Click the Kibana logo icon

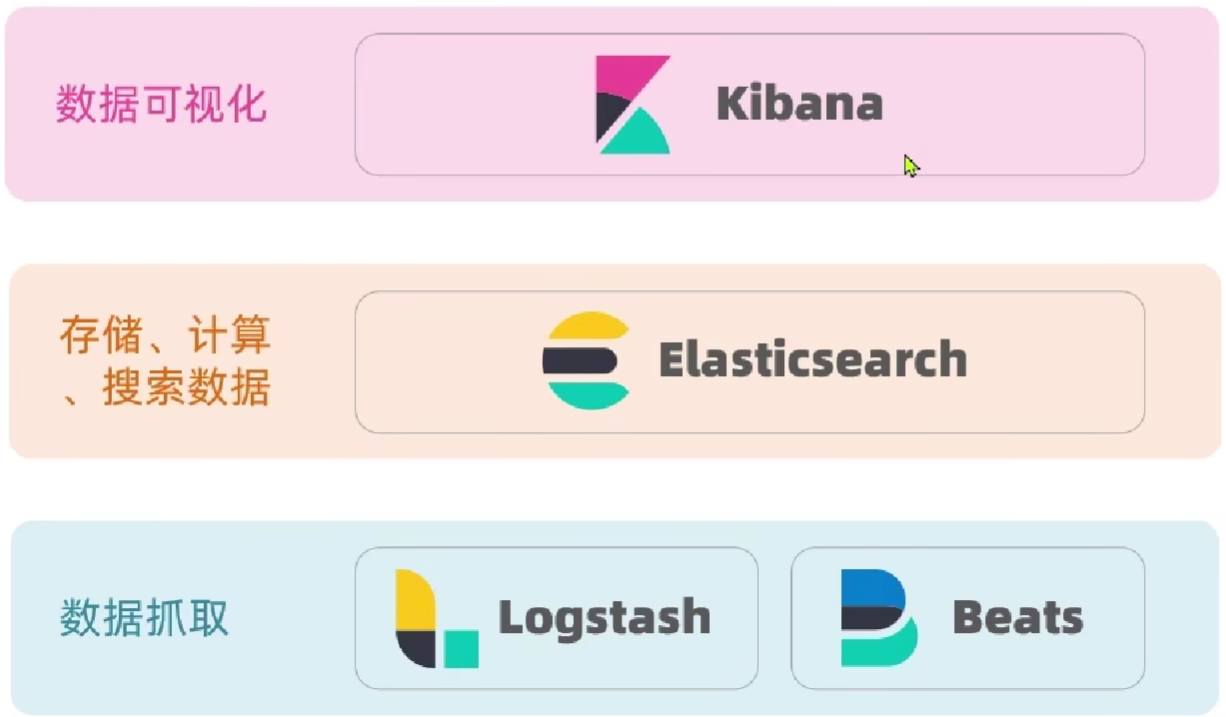coord(633,105)
